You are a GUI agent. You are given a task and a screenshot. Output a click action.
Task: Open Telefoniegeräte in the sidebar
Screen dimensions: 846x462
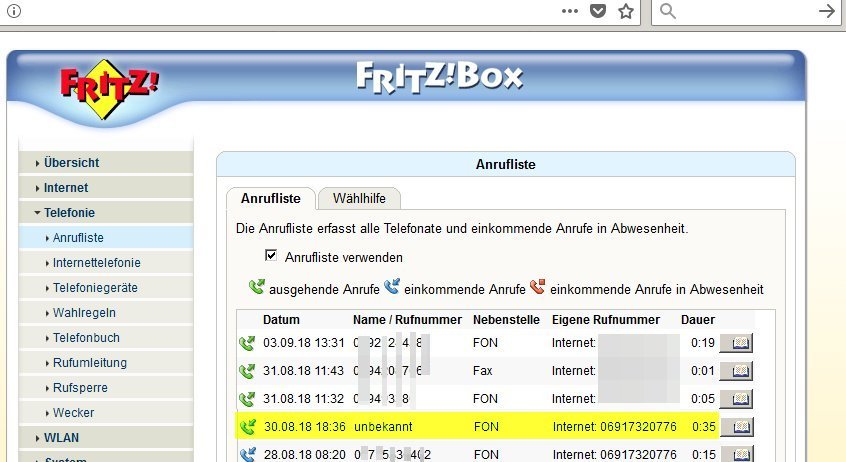pyautogui.click(x=106, y=288)
